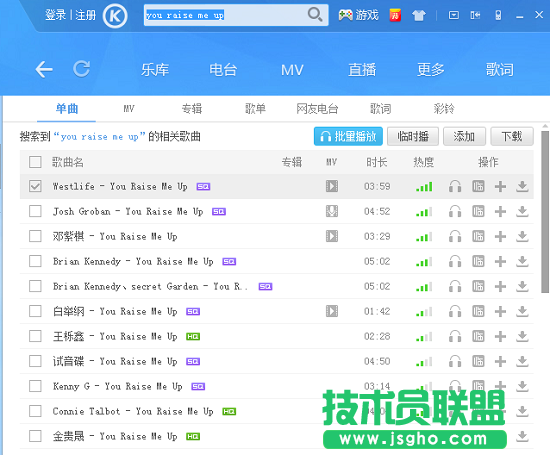
Task: Check the Connie Talbot song checkbox
Action: [35, 411]
